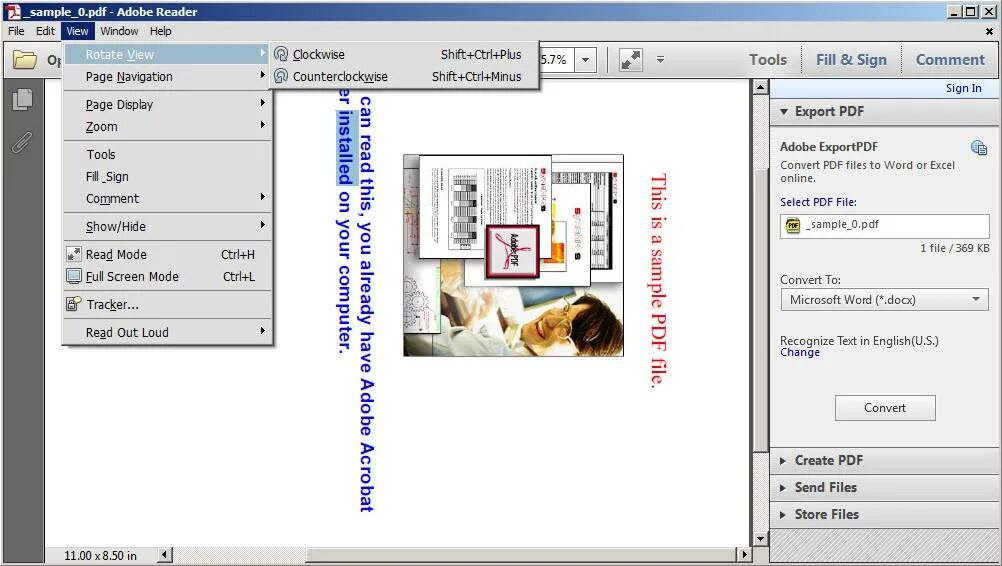Viewport: 1002px width, 566px height.
Task: Click the Tracker menu icon
Action: (x=74, y=304)
